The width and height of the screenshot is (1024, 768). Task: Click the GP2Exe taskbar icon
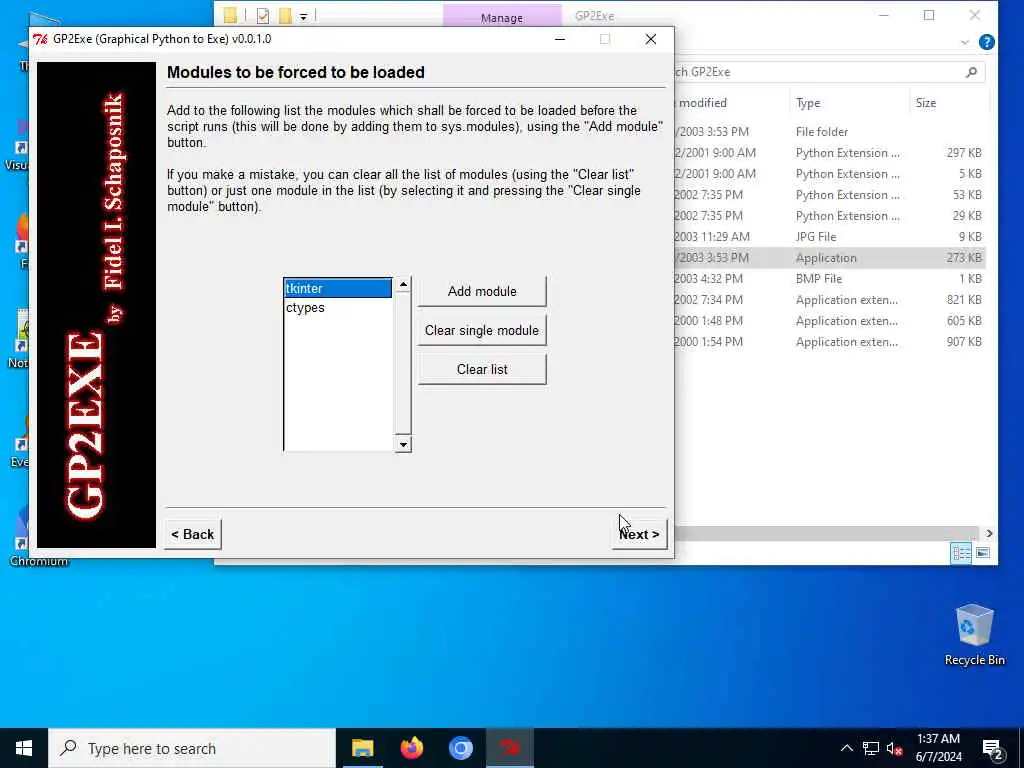tap(509, 748)
